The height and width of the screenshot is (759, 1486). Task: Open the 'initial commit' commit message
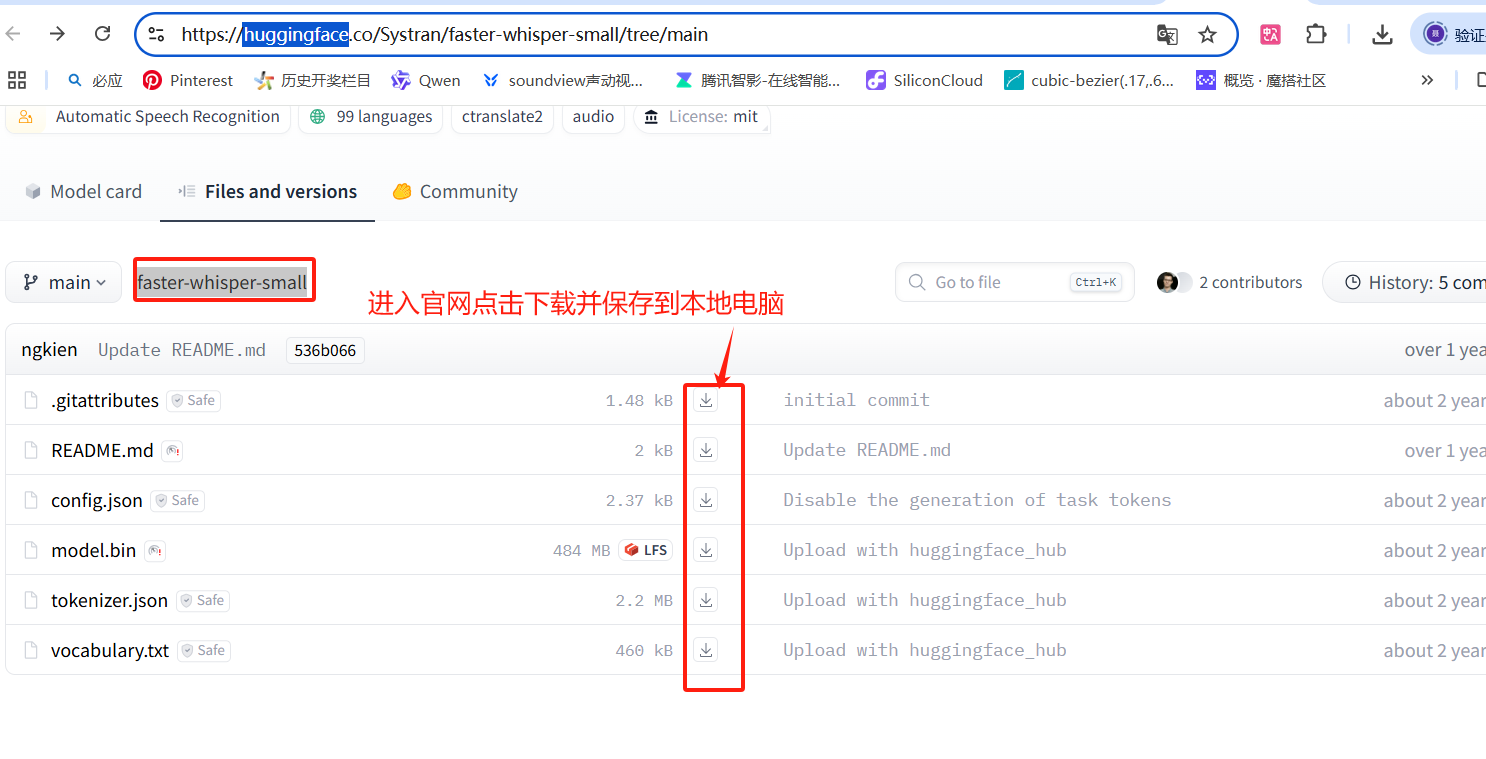coord(856,400)
